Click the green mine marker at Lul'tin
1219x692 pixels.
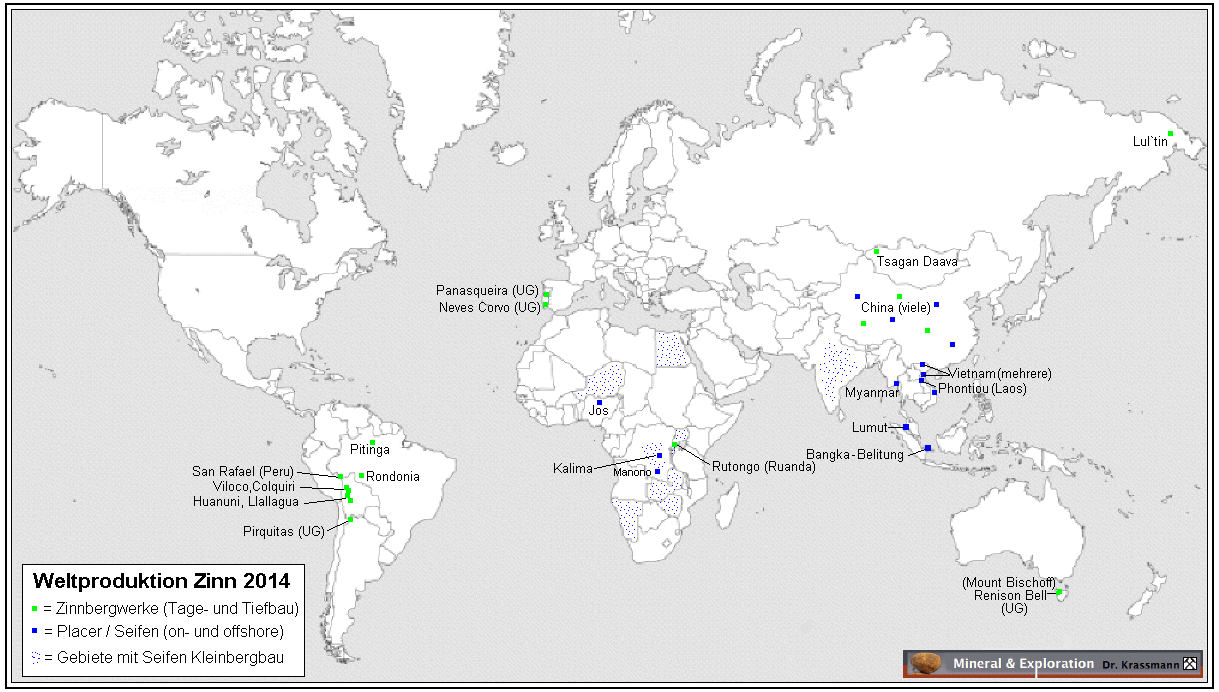coord(1170,134)
